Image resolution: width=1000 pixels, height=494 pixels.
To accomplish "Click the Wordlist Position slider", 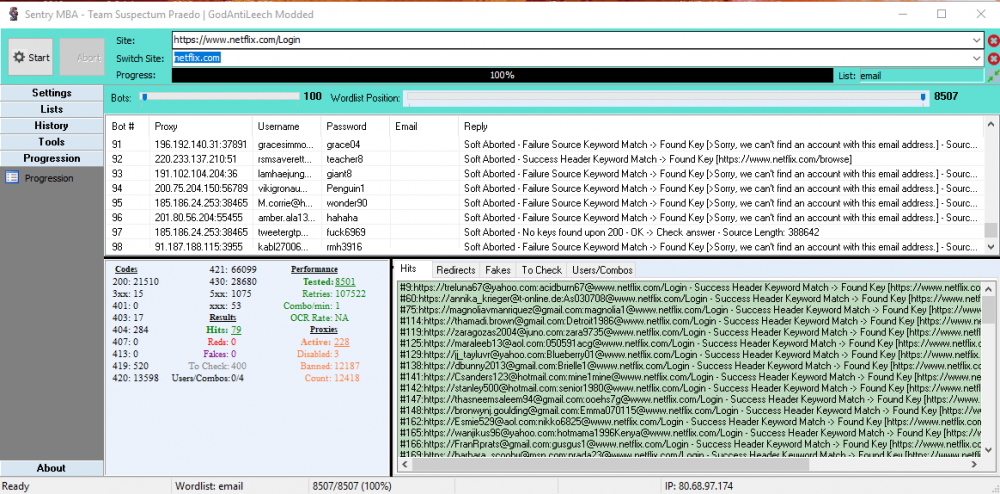I will 665,97.
